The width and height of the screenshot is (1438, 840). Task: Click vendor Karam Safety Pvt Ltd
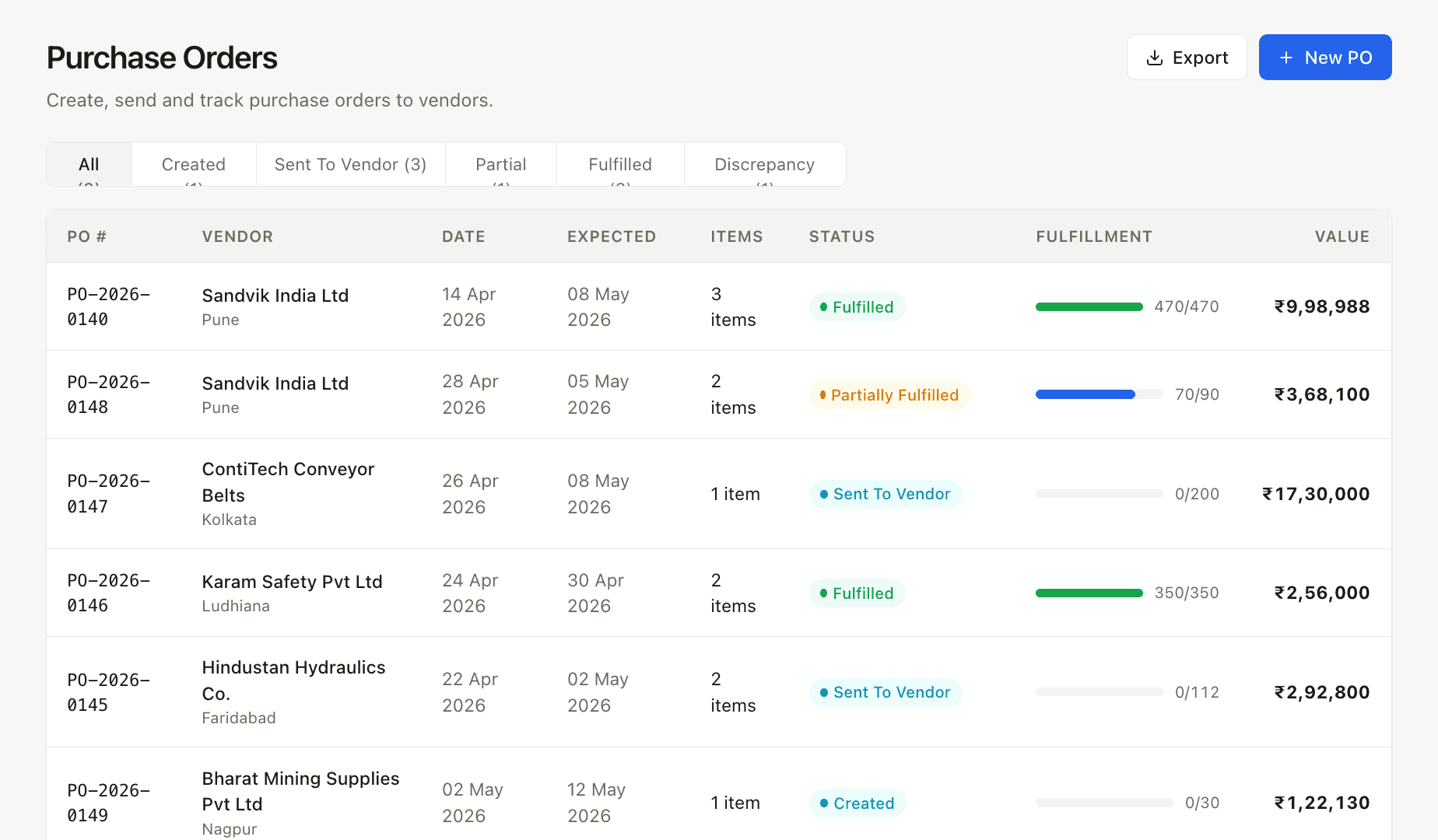(292, 582)
